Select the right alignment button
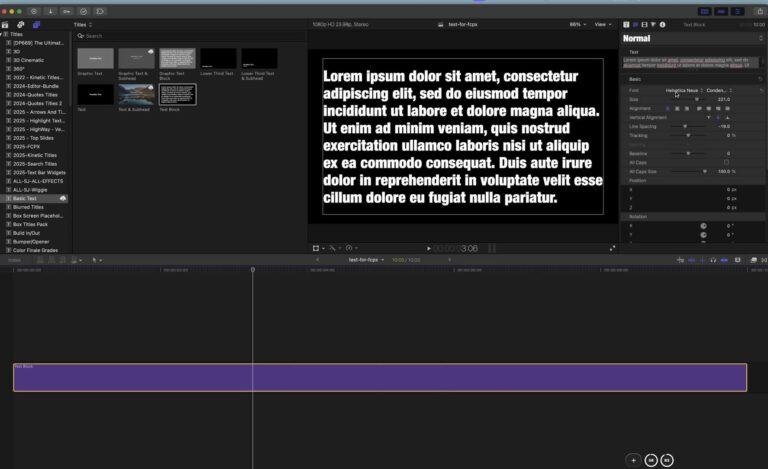The image size is (768, 469). pyautogui.click(x=687, y=109)
